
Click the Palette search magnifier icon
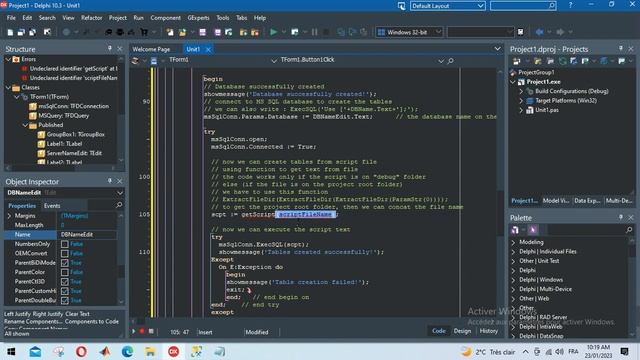pyautogui.click(x=629, y=230)
